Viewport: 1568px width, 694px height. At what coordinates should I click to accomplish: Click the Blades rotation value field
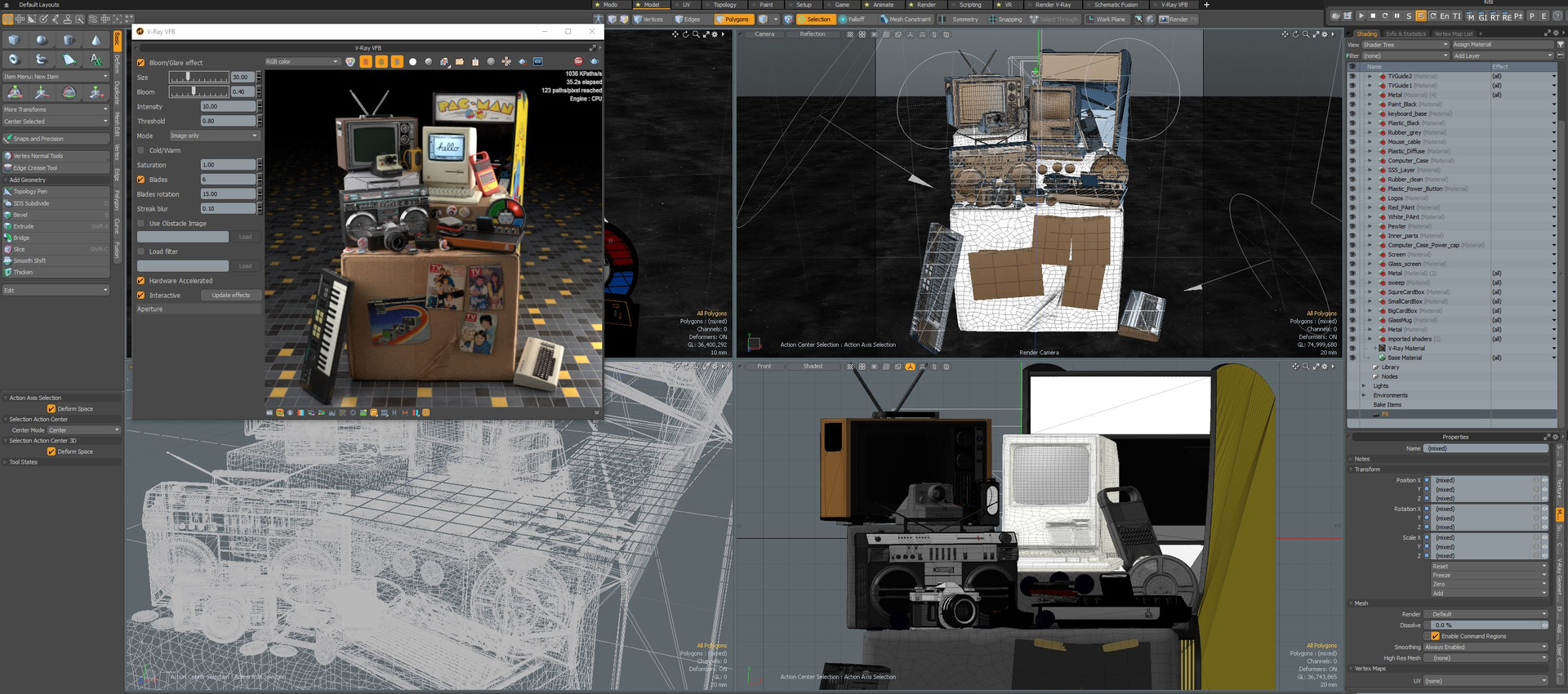point(228,194)
